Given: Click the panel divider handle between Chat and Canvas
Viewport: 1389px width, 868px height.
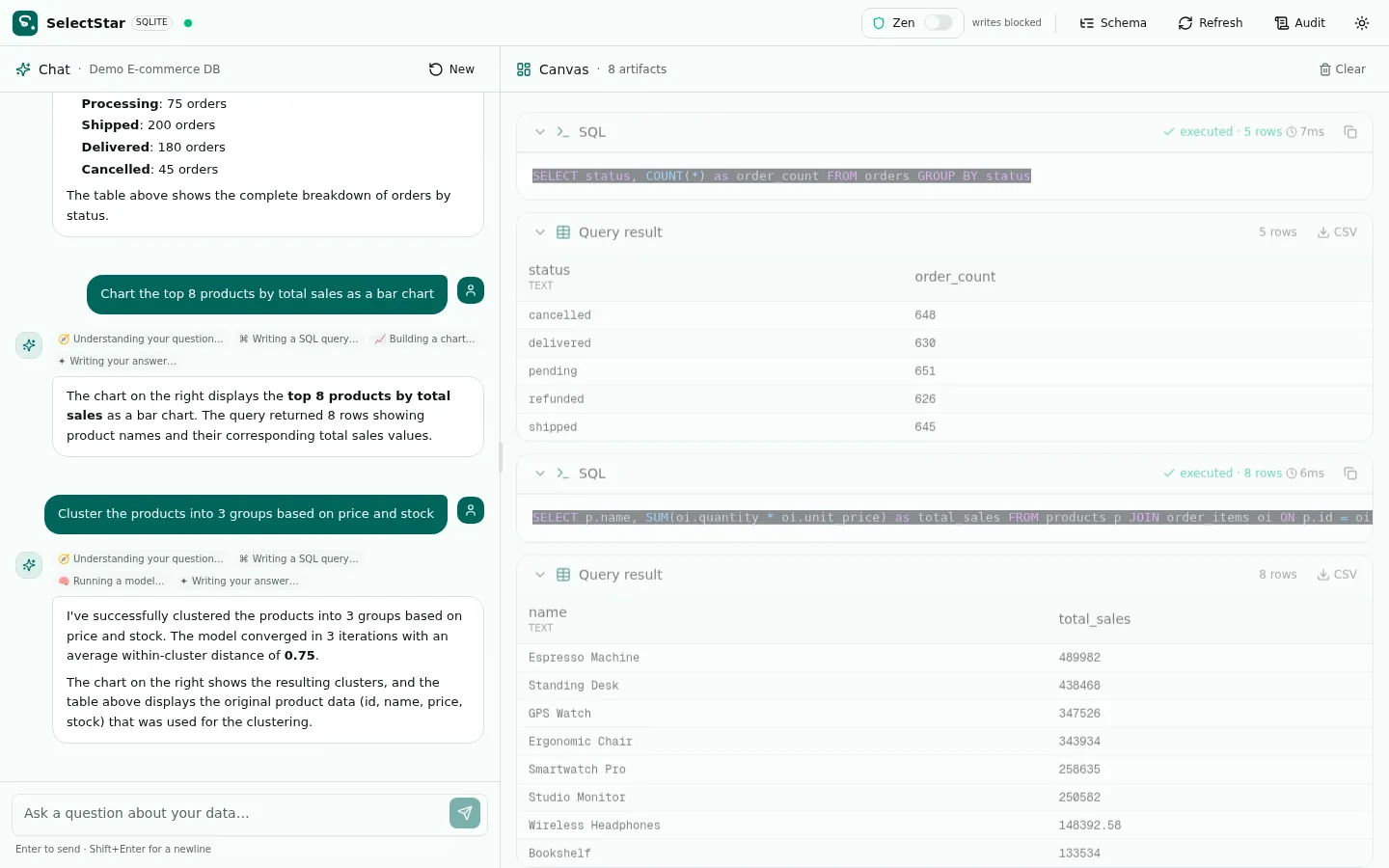Looking at the screenshot, I should [x=500, y=457].
